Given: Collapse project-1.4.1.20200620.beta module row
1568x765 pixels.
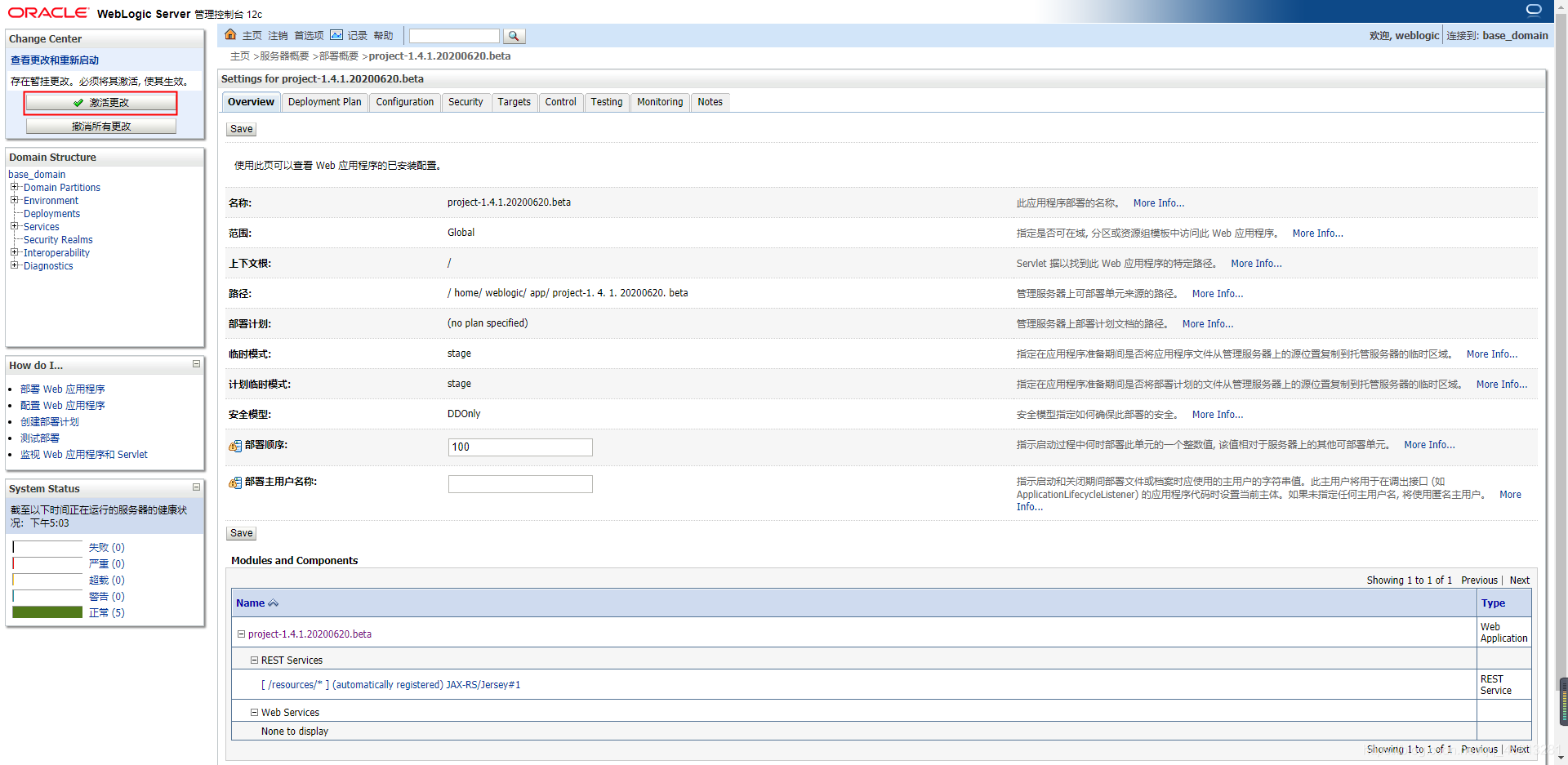Looking at the screenshot, I should click(241, 634).
